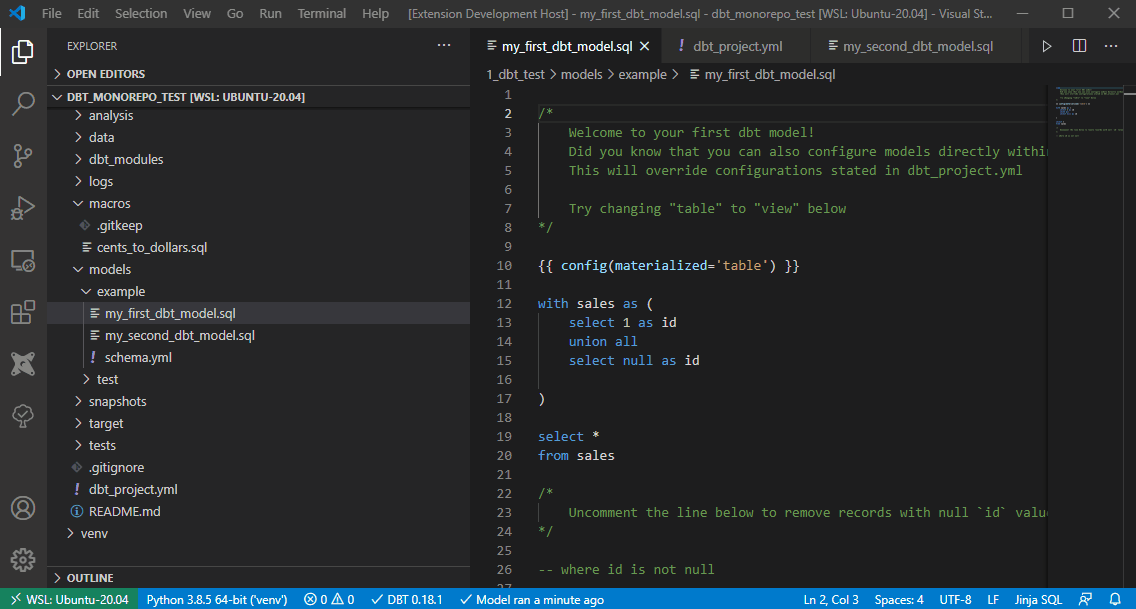Image resolution: width=1136 pixels, height=609 pixels.
Task: Open notifications bell in status bar
Action: [x=1115, y=600]
